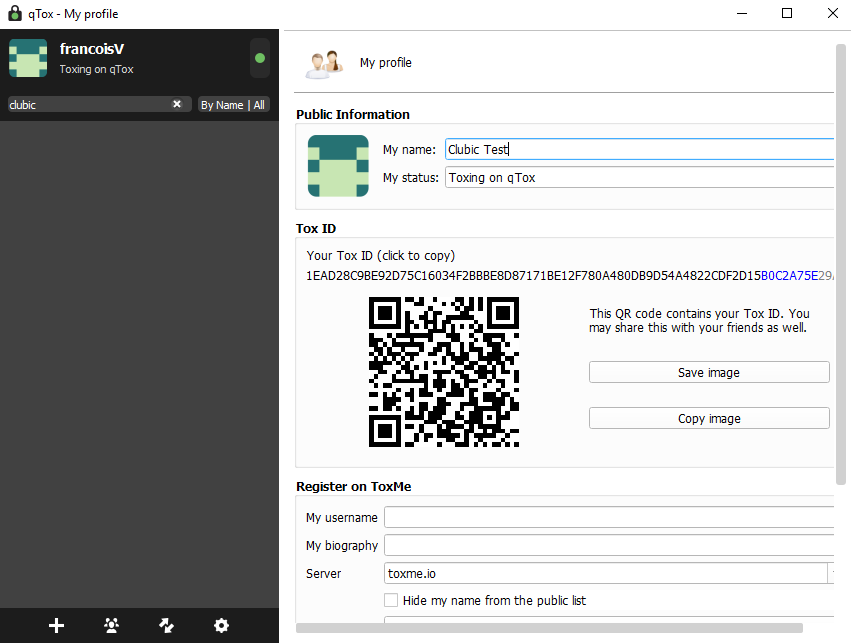
Task: Click the horizontal scrollbar at the bottom
Action: (549, 628)
